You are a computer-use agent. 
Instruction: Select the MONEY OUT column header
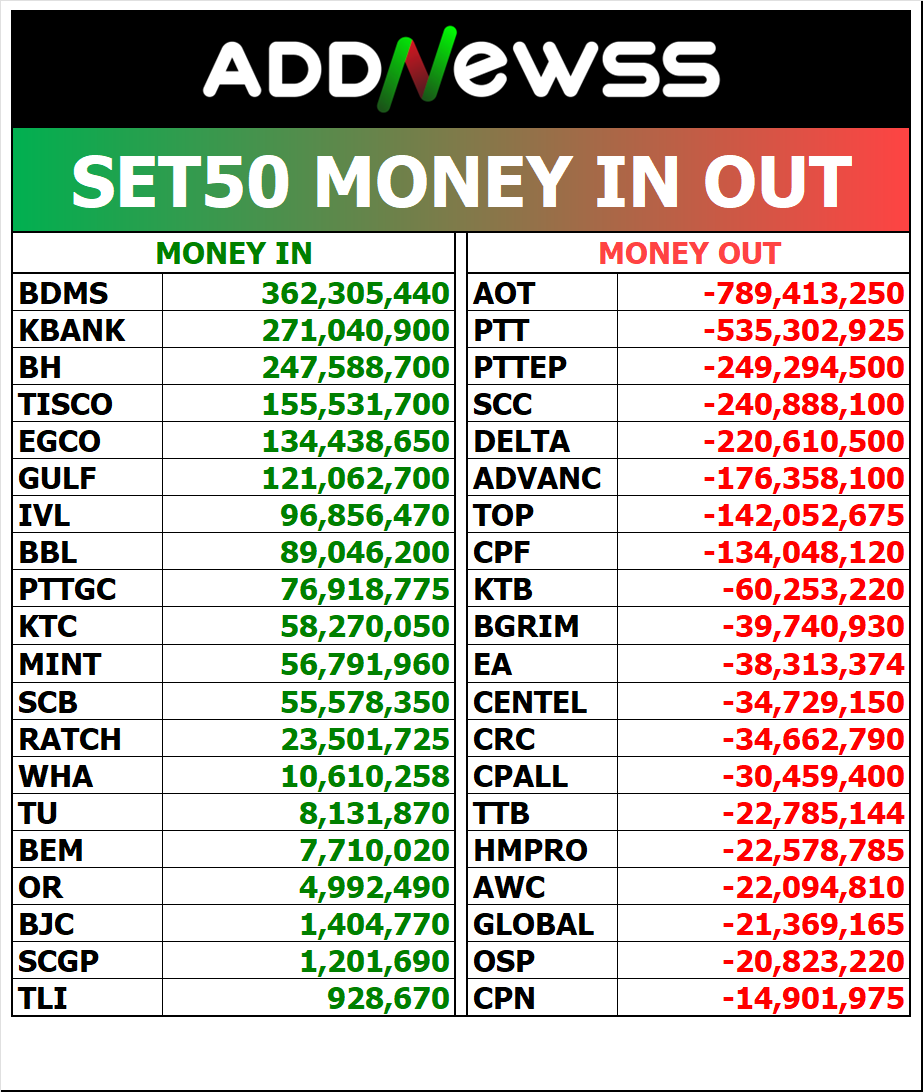(x=689, y=254)
